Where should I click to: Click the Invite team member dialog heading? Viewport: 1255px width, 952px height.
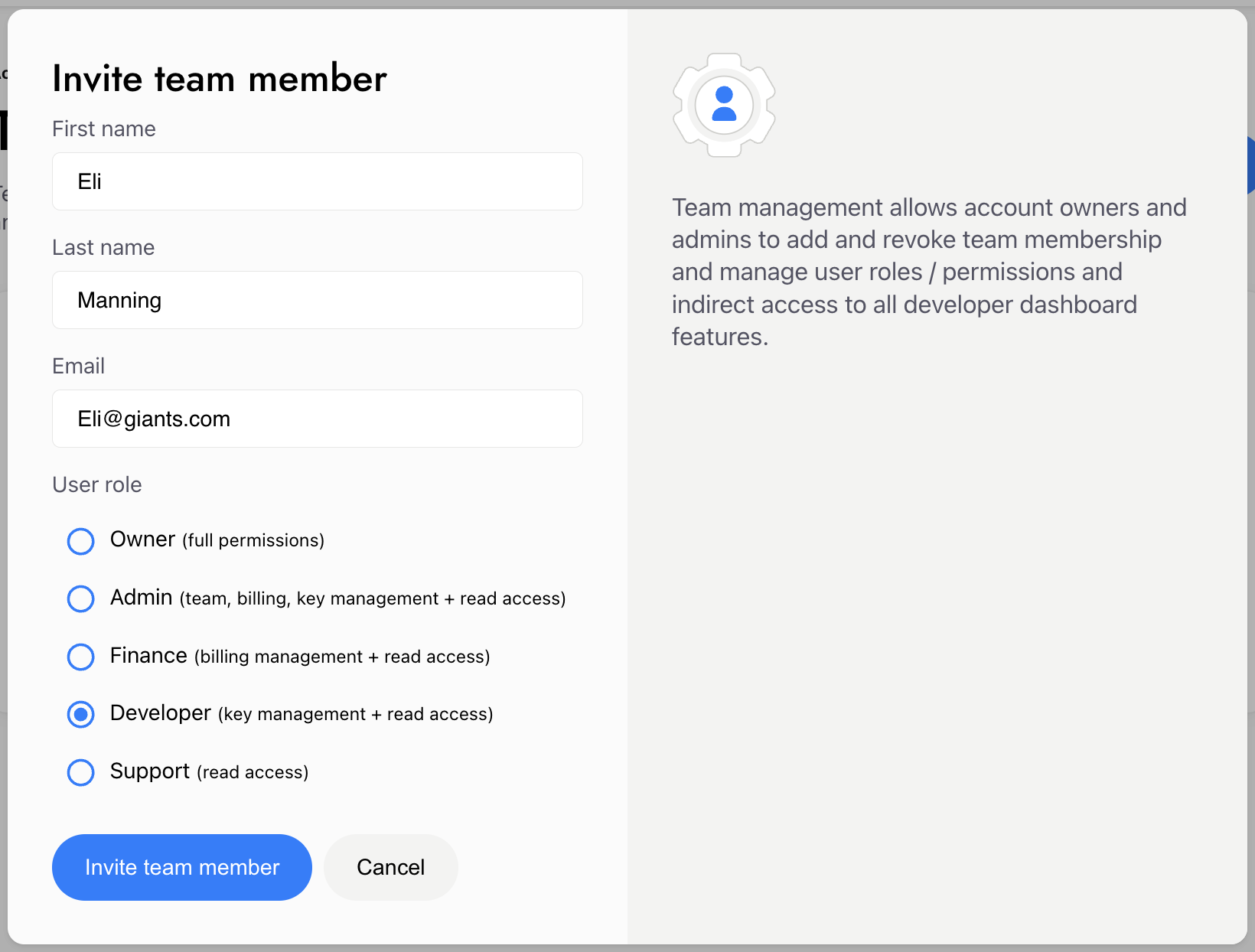220,79
